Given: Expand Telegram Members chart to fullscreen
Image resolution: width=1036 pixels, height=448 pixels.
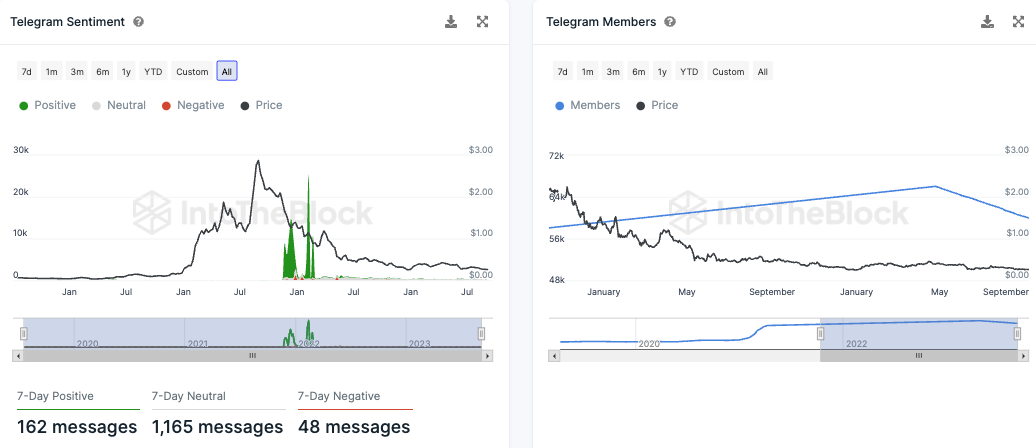Looking at the screenshot, I should pos(1018,22).
